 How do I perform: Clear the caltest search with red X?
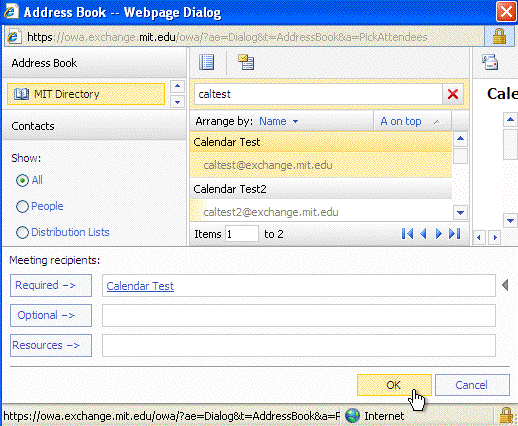point(453,94)
